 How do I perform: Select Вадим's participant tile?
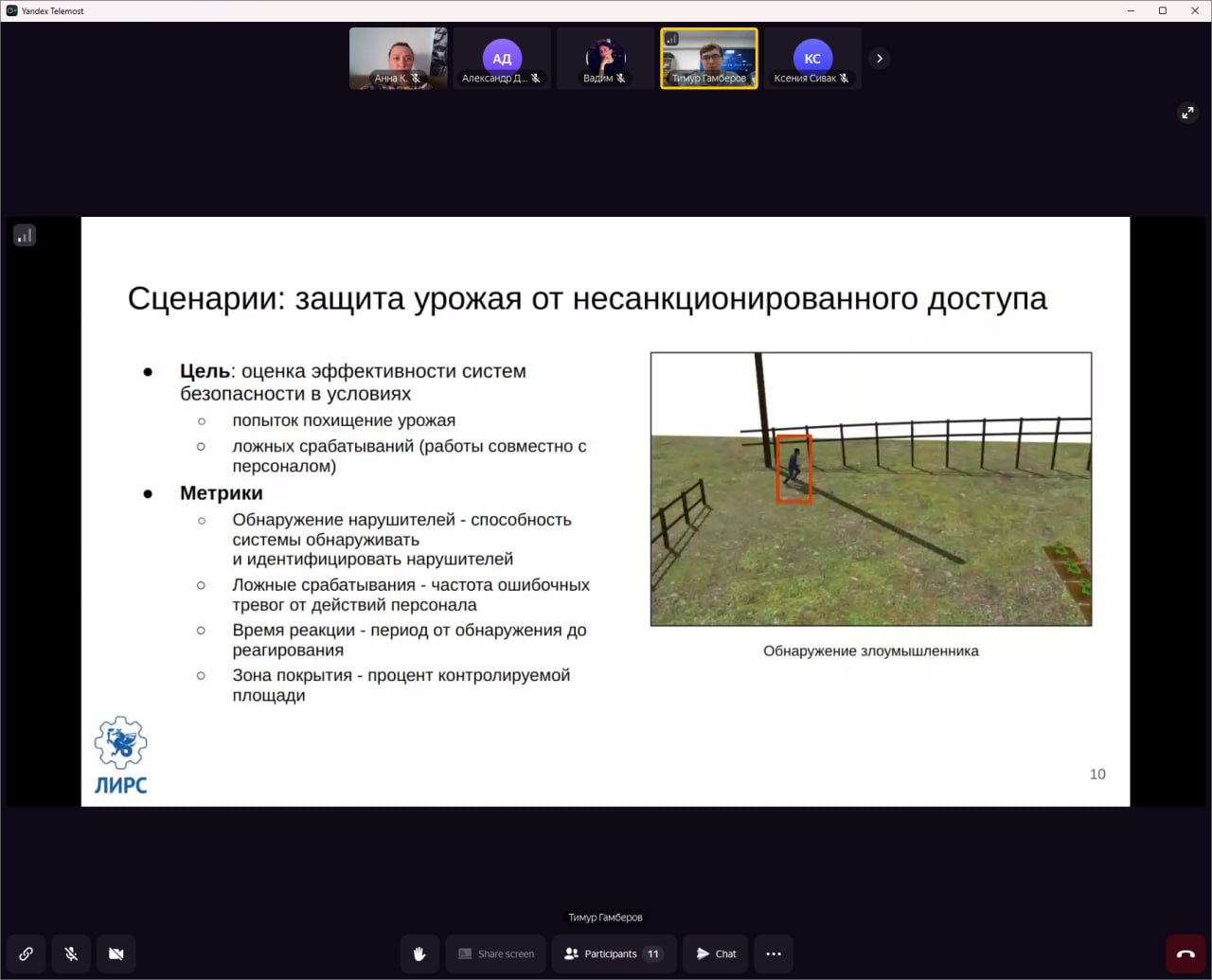coord(605,58)
